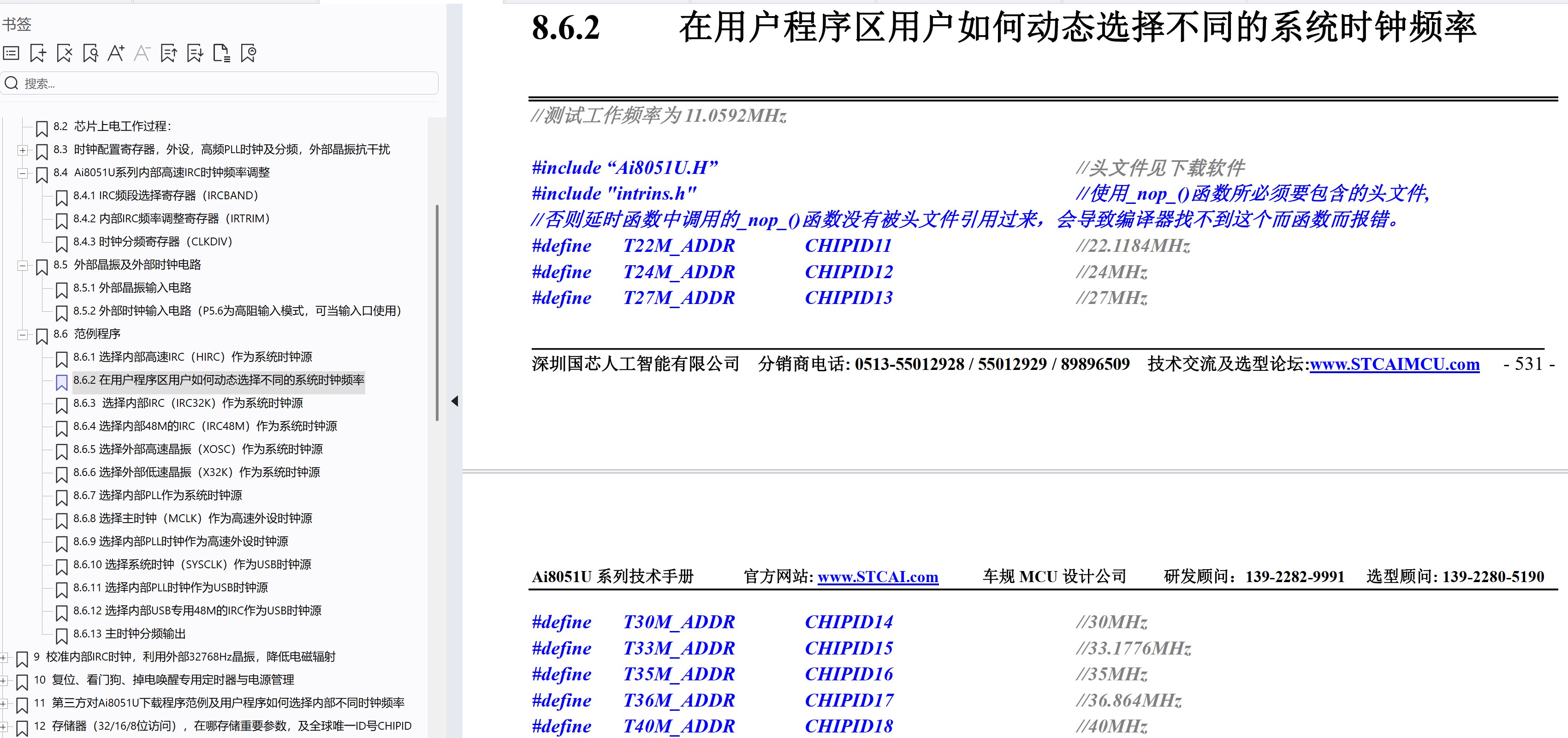
Task: Click the 搜索 search input field
Action: [219, 83]
